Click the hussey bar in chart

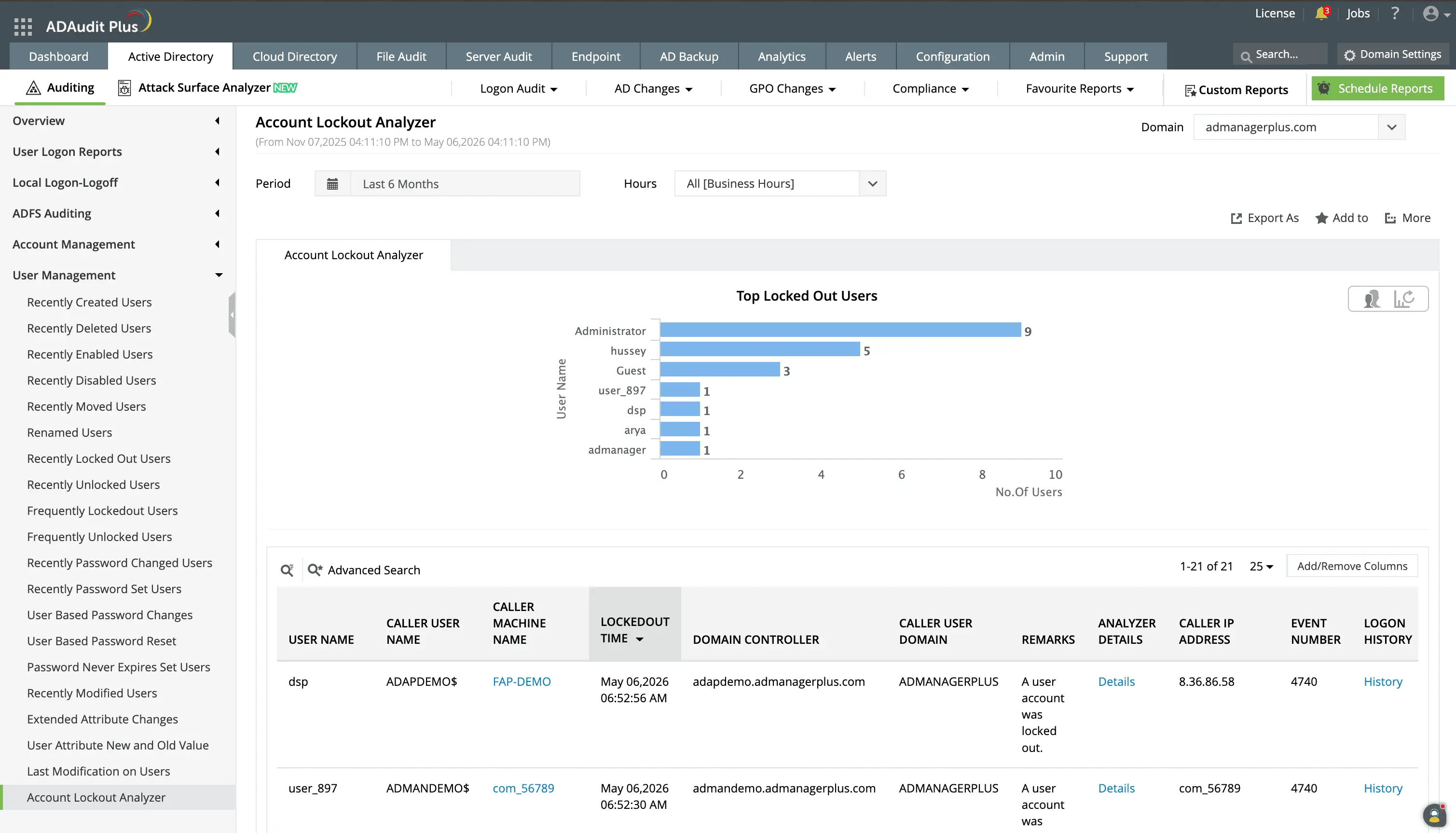tap(760, 349)
